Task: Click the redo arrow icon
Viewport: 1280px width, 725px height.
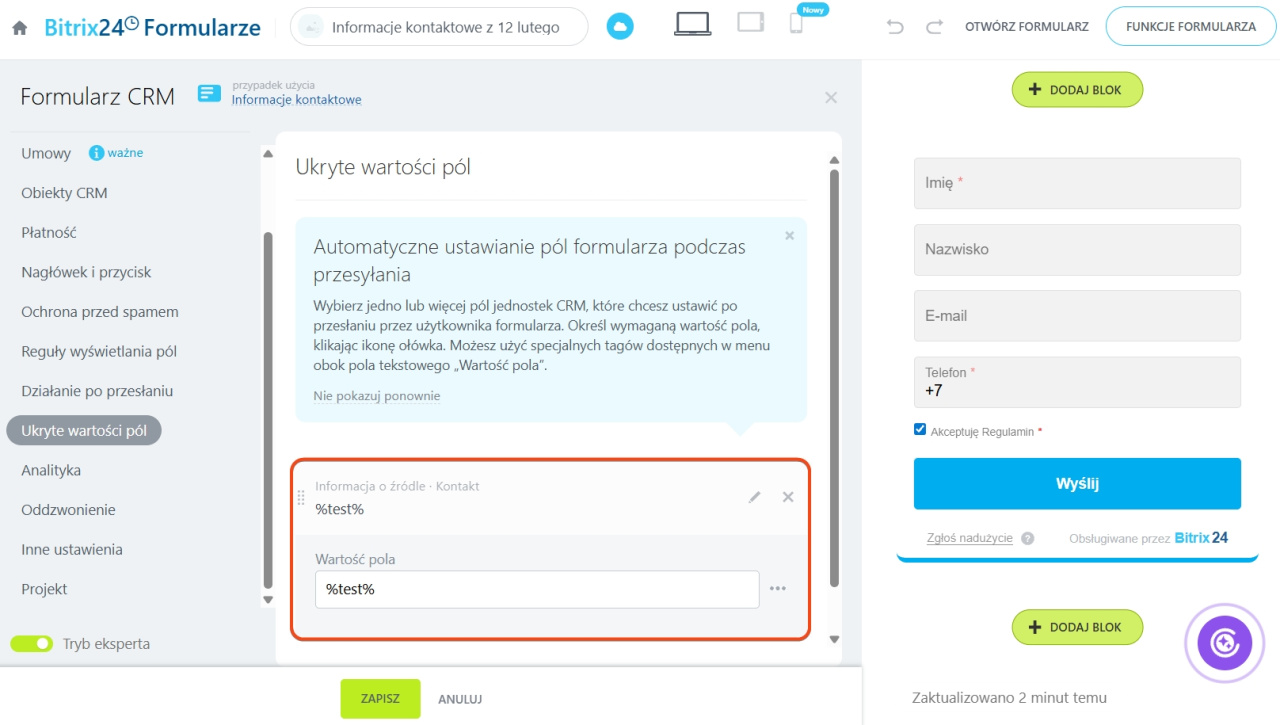Action: [x=934, y=27]
